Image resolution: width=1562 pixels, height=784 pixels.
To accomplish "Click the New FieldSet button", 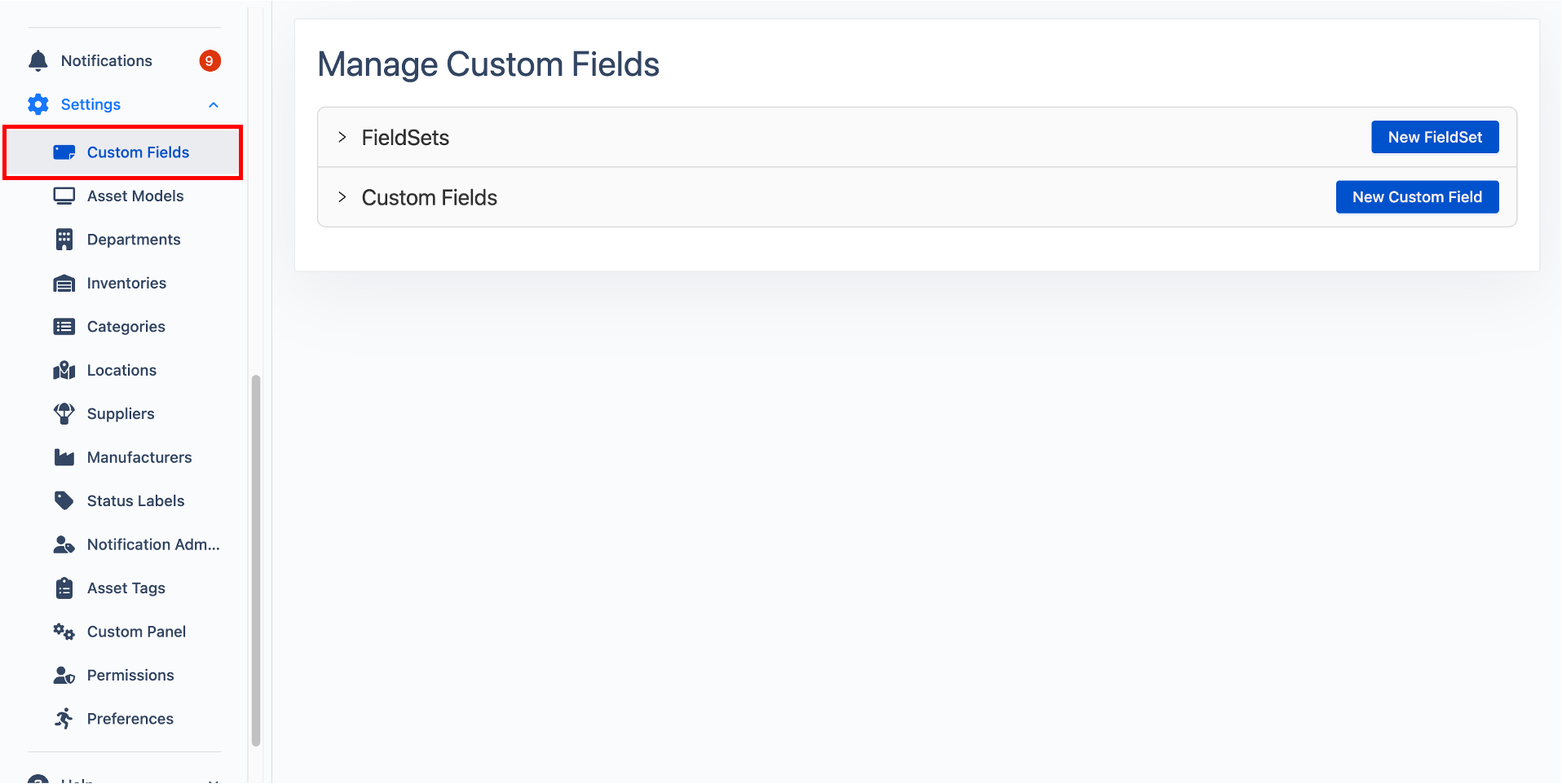I will tap(1434, 137).
